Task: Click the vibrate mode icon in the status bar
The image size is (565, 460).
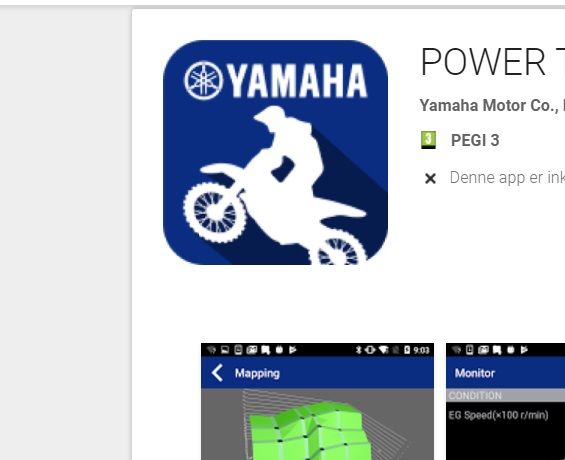Action: (370, 350)
